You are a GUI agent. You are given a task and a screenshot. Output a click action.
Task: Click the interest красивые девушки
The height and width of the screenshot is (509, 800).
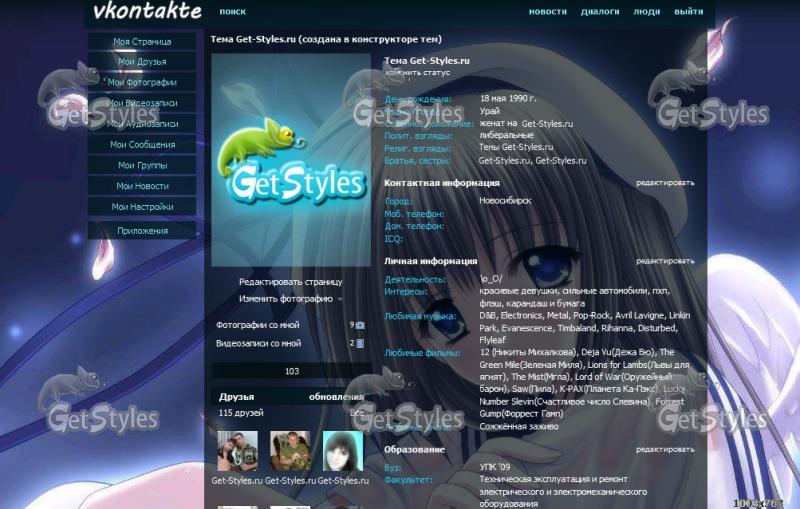coord(519,291)
